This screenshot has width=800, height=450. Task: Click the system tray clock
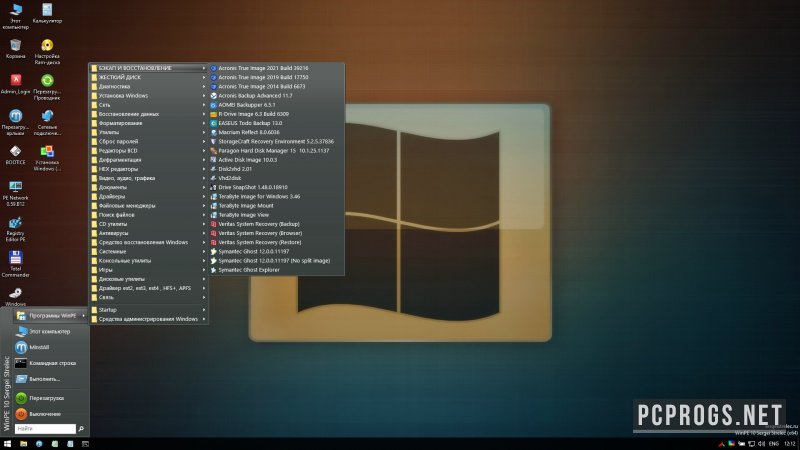(790, 444)
